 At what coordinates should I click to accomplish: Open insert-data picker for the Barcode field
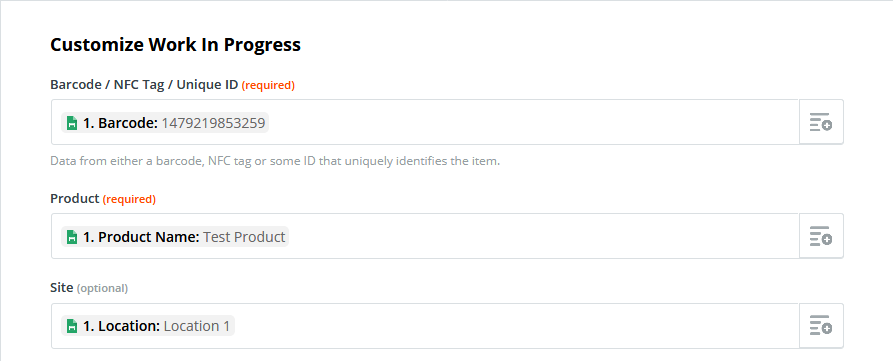point(821,122)
